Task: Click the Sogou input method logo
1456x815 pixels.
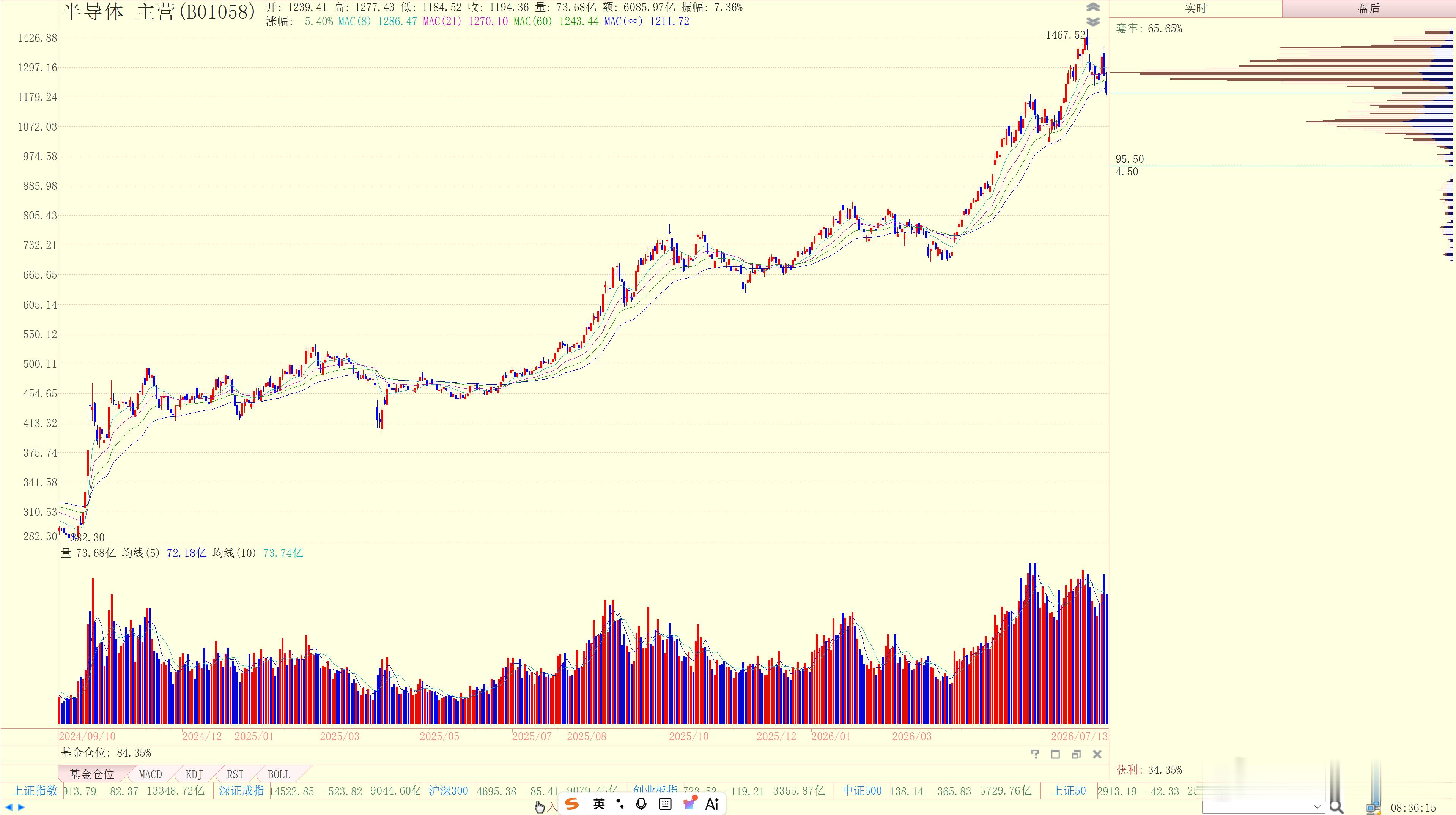Action: 572,804
